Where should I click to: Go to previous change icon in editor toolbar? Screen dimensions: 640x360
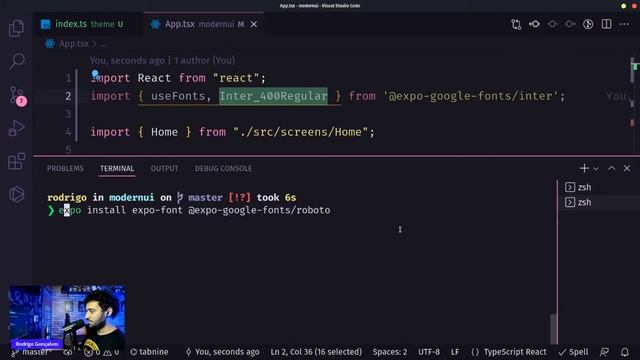coord(534,24)
